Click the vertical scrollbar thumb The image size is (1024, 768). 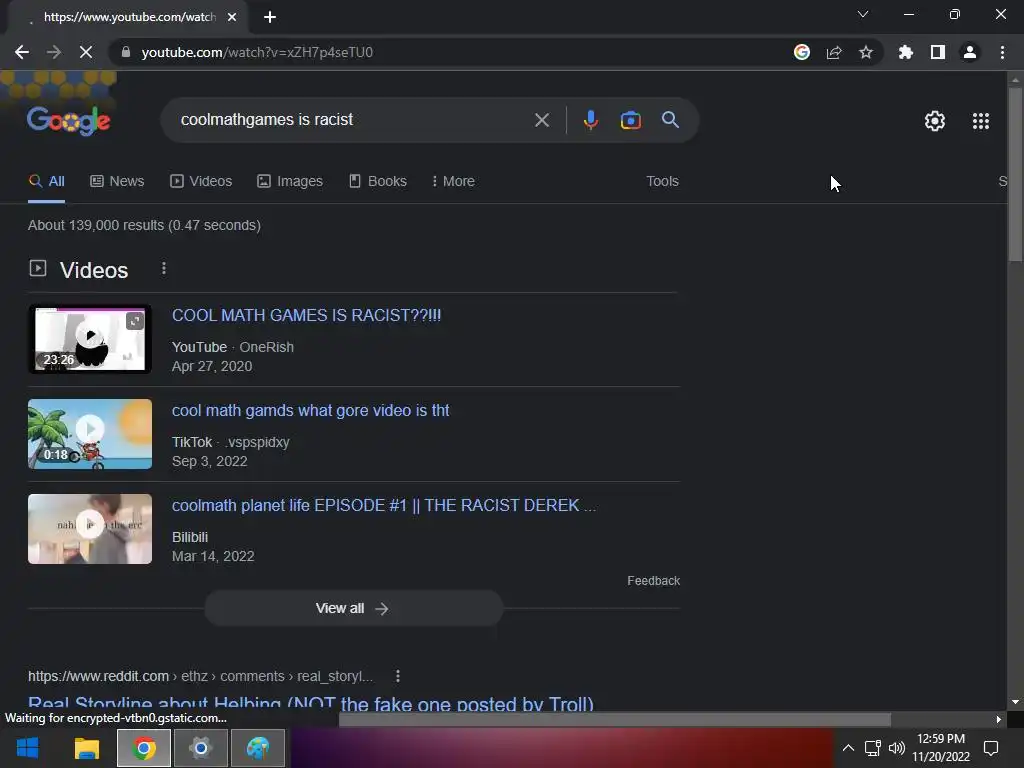pos(1015,173)
